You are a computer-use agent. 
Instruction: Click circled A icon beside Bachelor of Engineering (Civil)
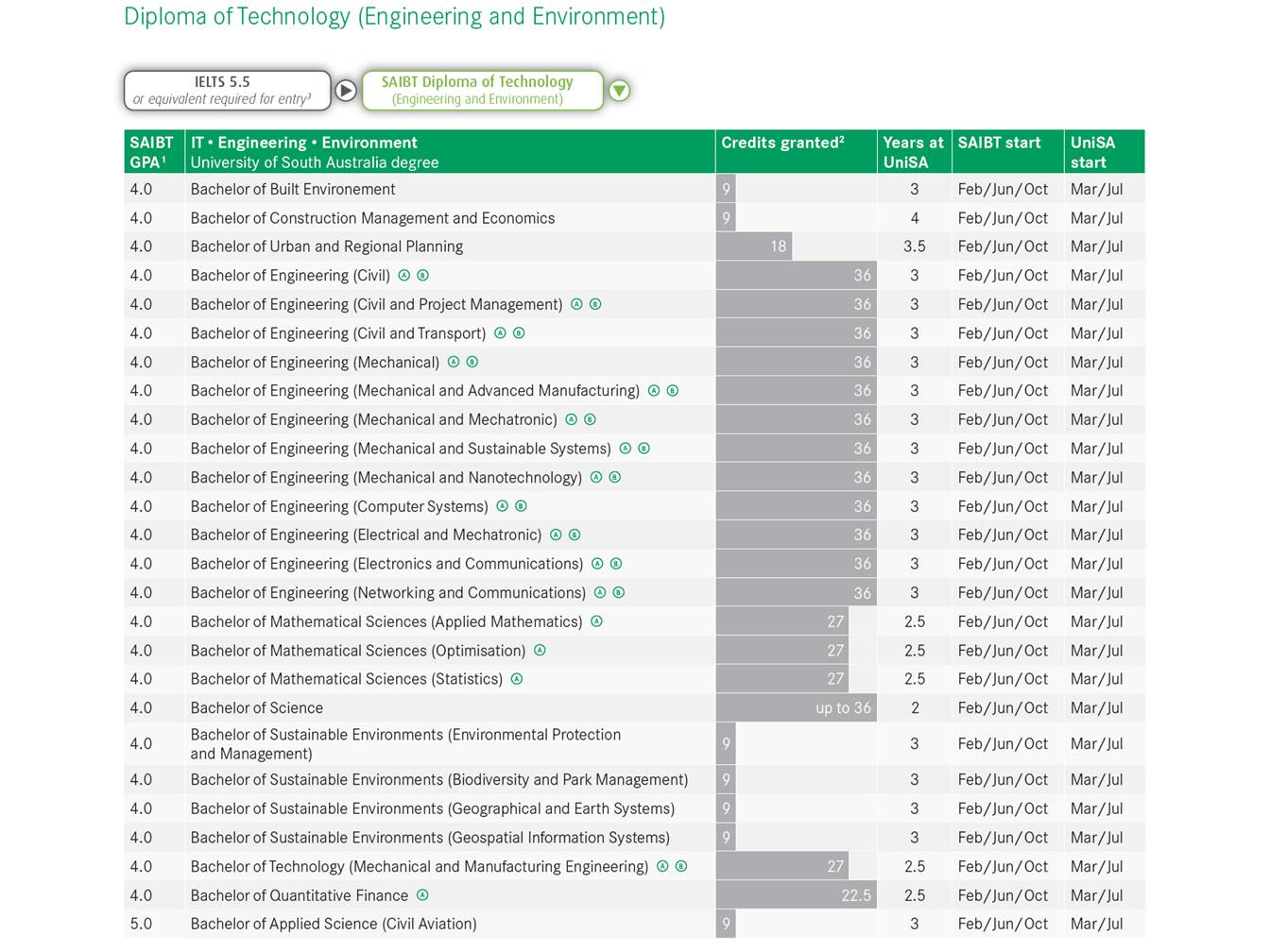pyautogui.click(x=404, y=276)
